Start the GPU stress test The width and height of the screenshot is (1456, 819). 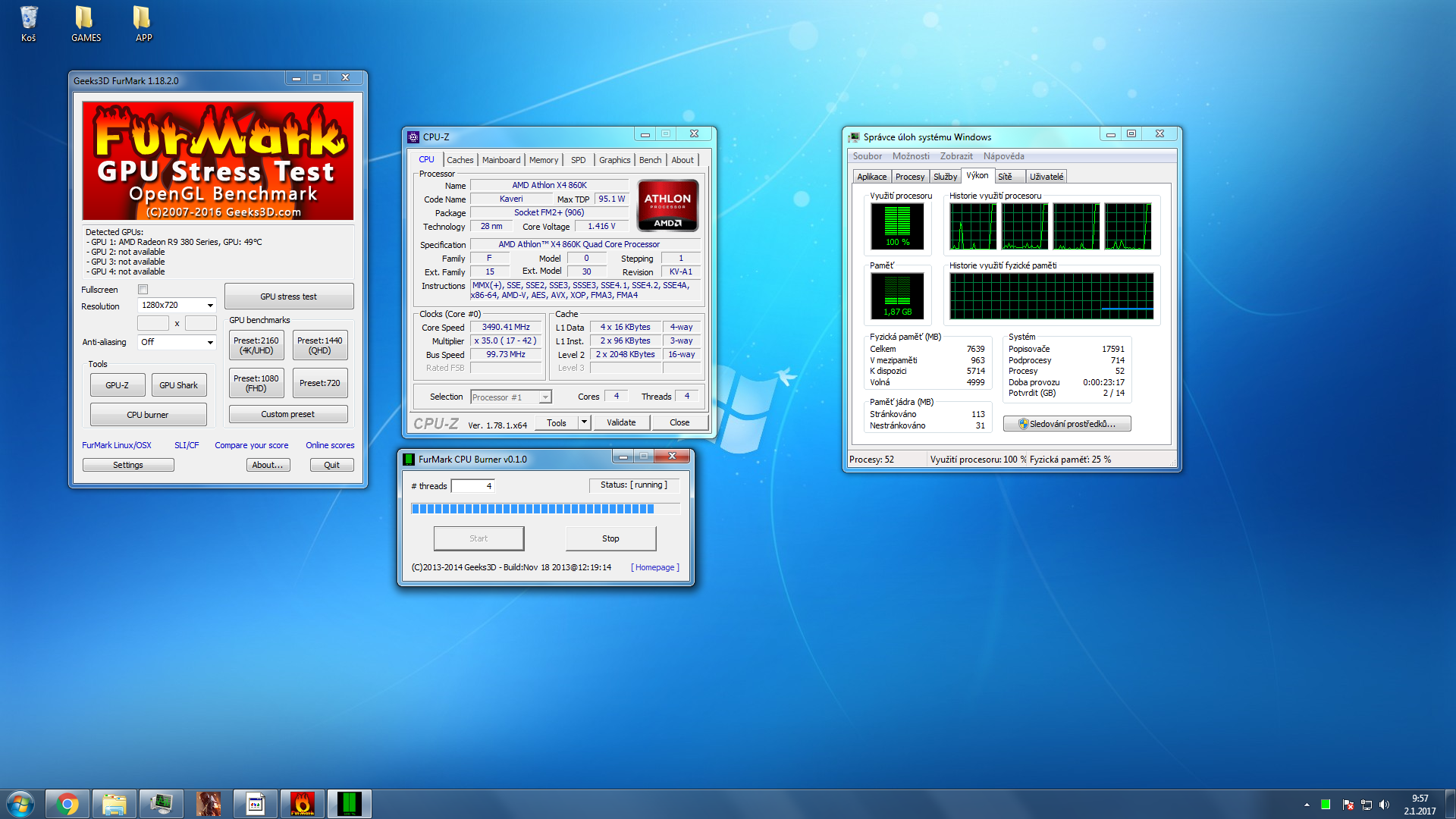tap(289, 297)
